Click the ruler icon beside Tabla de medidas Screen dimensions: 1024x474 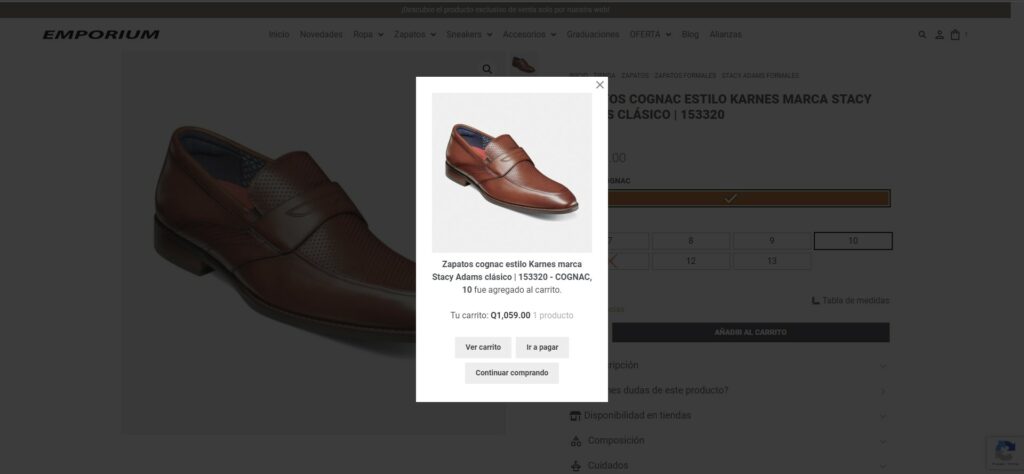815,300
